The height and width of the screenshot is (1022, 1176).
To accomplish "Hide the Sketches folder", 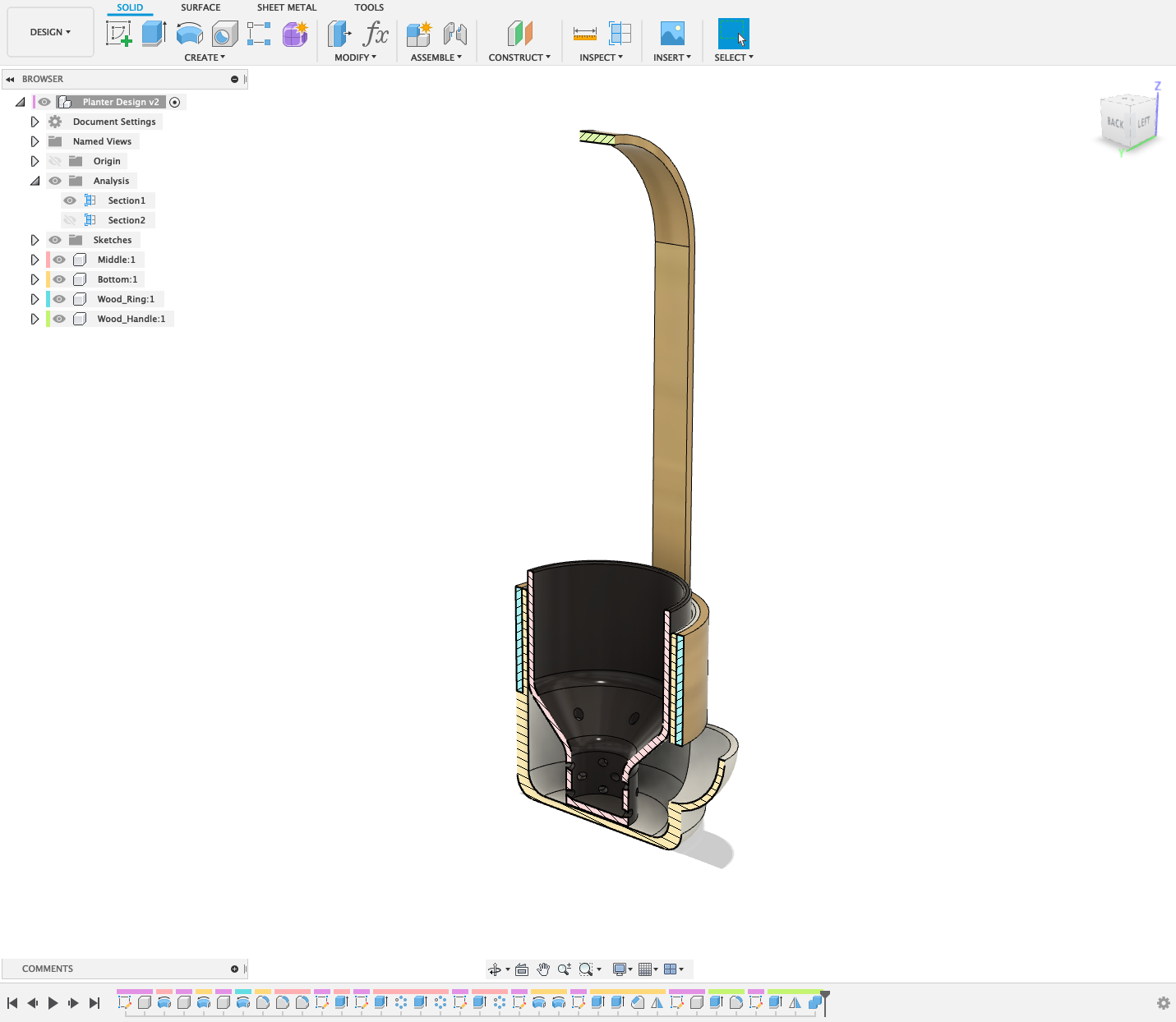I will (55, 239).
